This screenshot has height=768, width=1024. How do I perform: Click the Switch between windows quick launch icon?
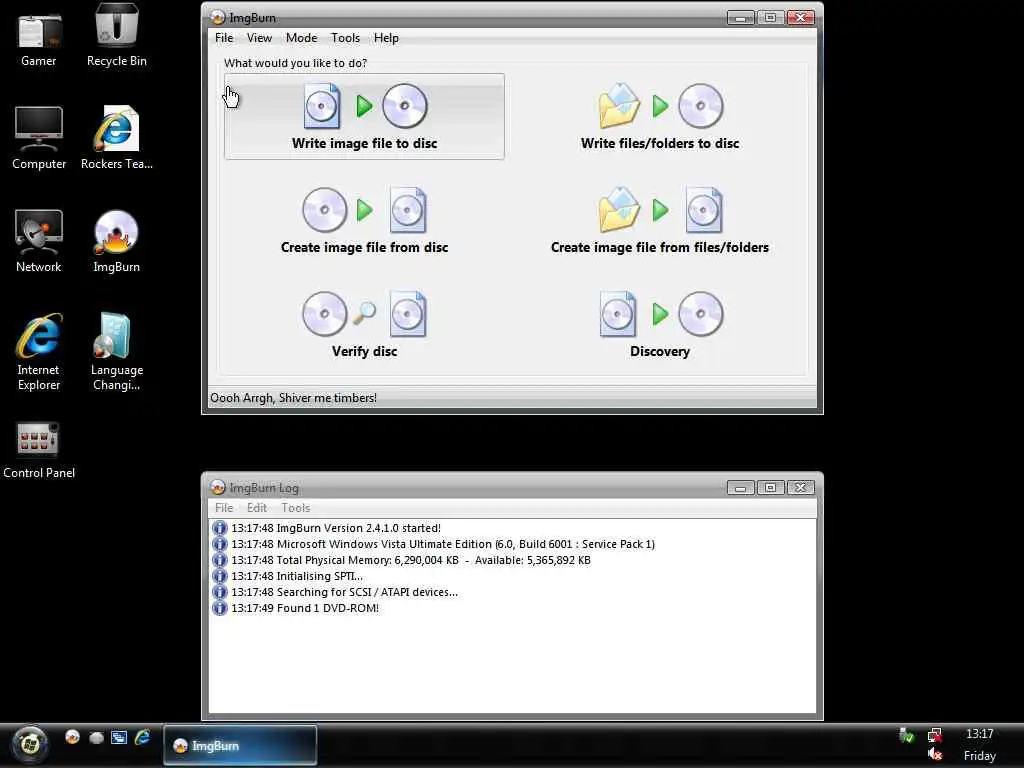[x=119, y=737]
